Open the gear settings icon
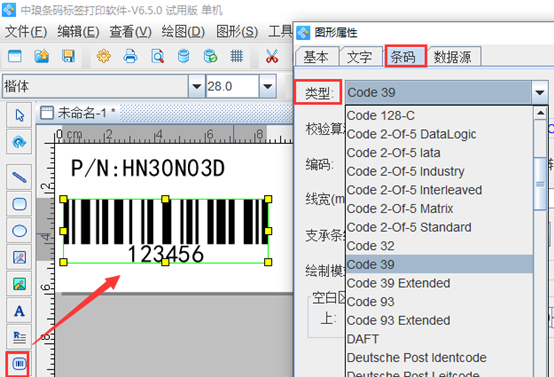This screenshot has width=554, height=377. pos(104,56)
